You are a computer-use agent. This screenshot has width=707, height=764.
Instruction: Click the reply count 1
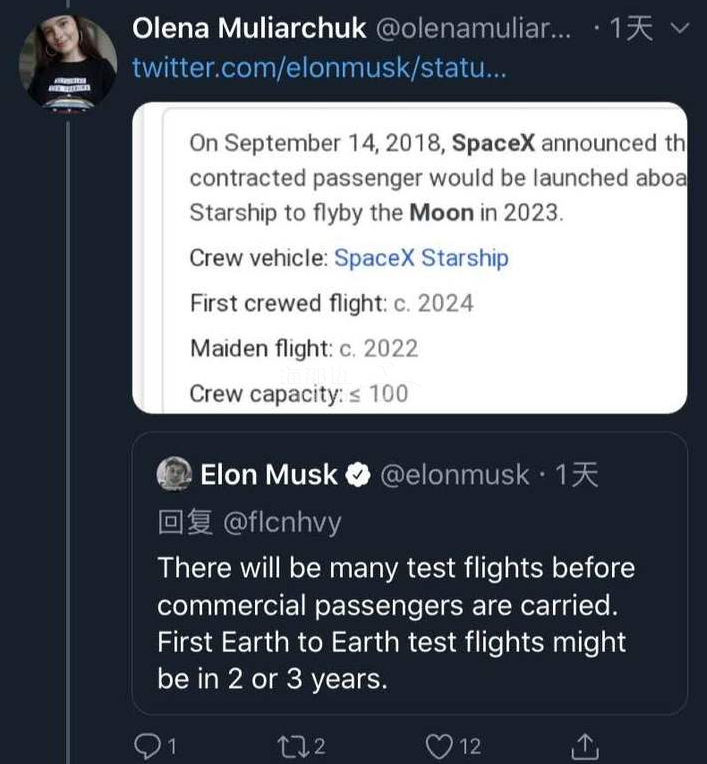point(172,746)
